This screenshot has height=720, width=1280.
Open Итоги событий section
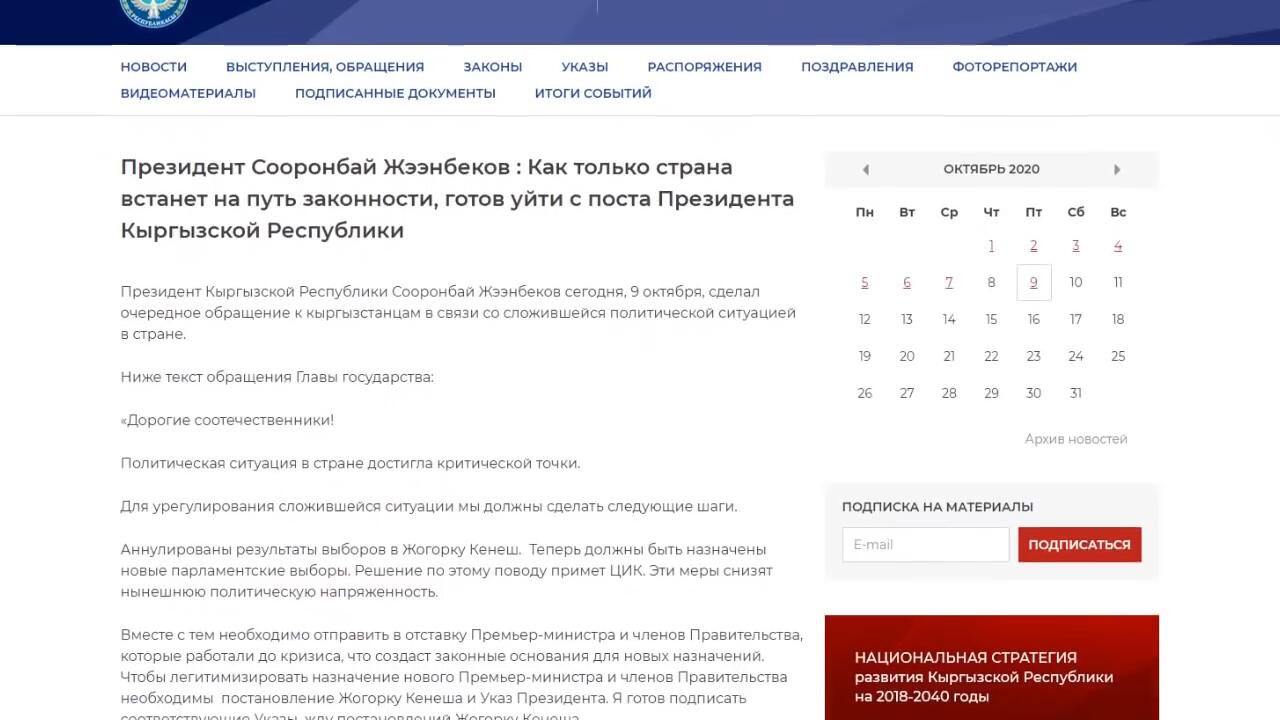(x=593, y=93)
